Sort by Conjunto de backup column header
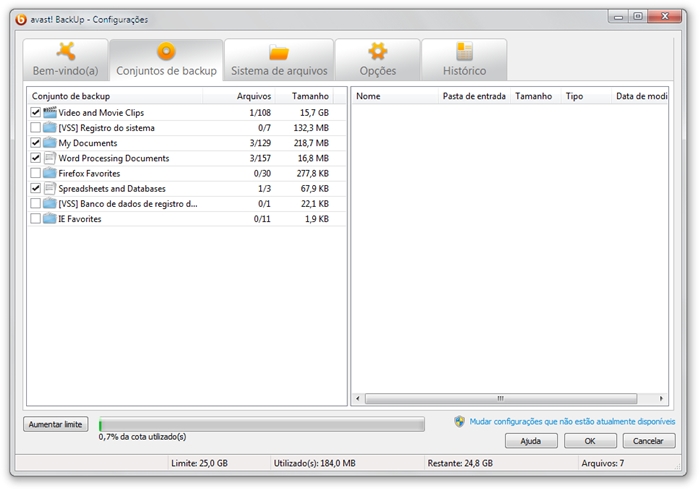 tap(115, 96)
